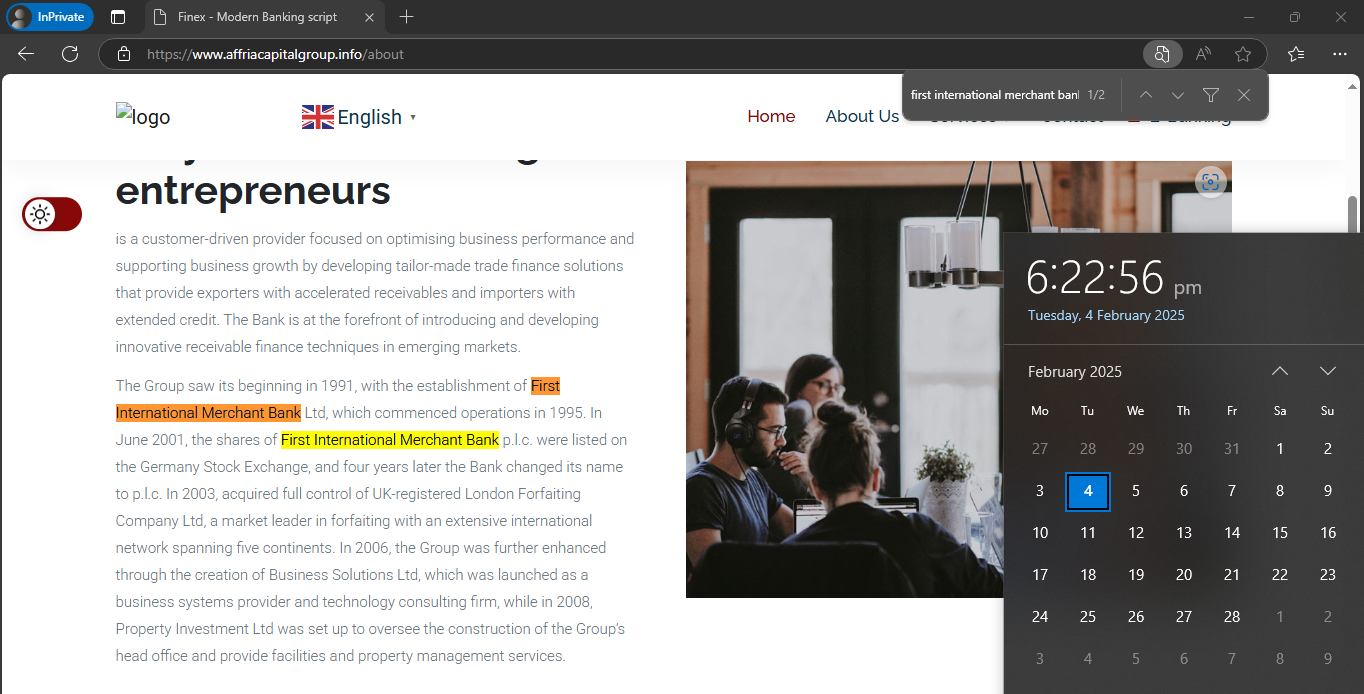The width and height of the screenshot is (1364, 694).
Task: Select February 21 in the calendar
Action: (x=1232, y=575)
